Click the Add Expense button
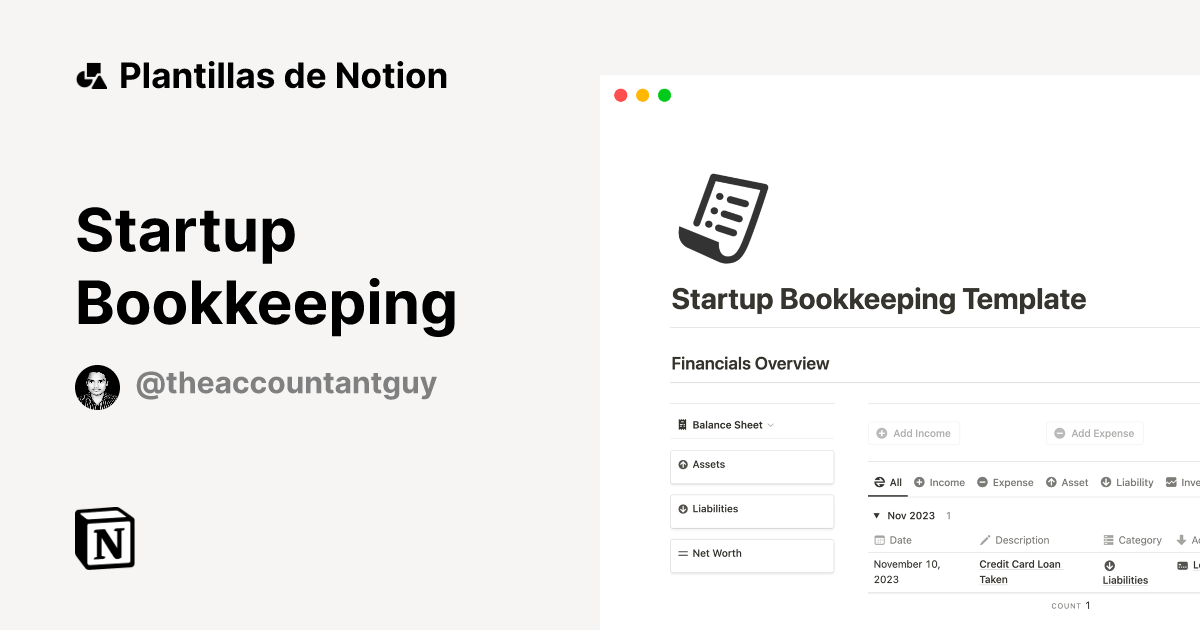Image resolution: width=1200 pixels, height=630 pixels. (1094, 433)
